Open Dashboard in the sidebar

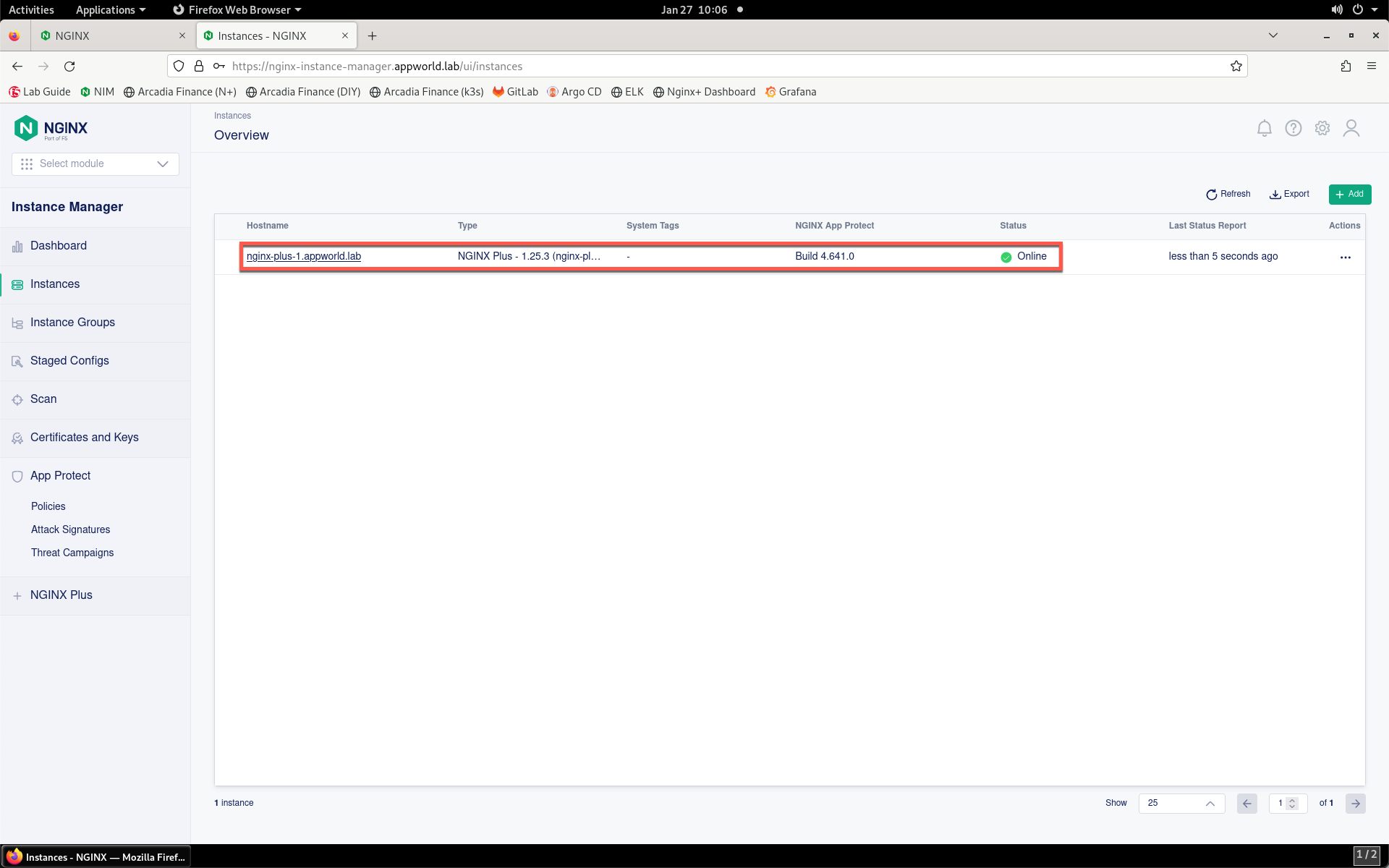click(59, 246)
